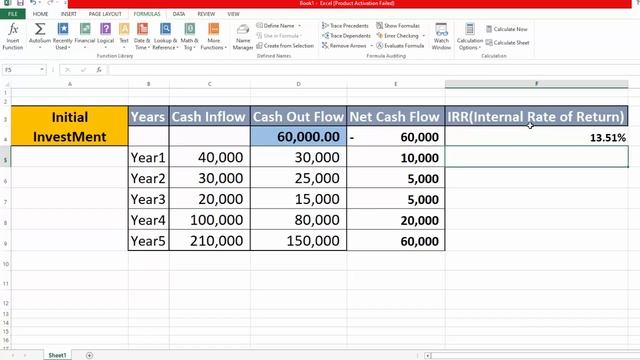Click the Undo icon in quick access
This screenshot has width=640, height=360.
33,3
